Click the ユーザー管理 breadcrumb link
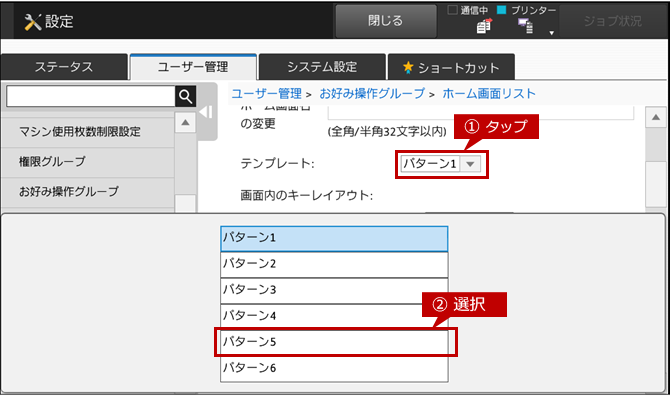This screenshot has width=670, height=396. [x=267, y=94]
